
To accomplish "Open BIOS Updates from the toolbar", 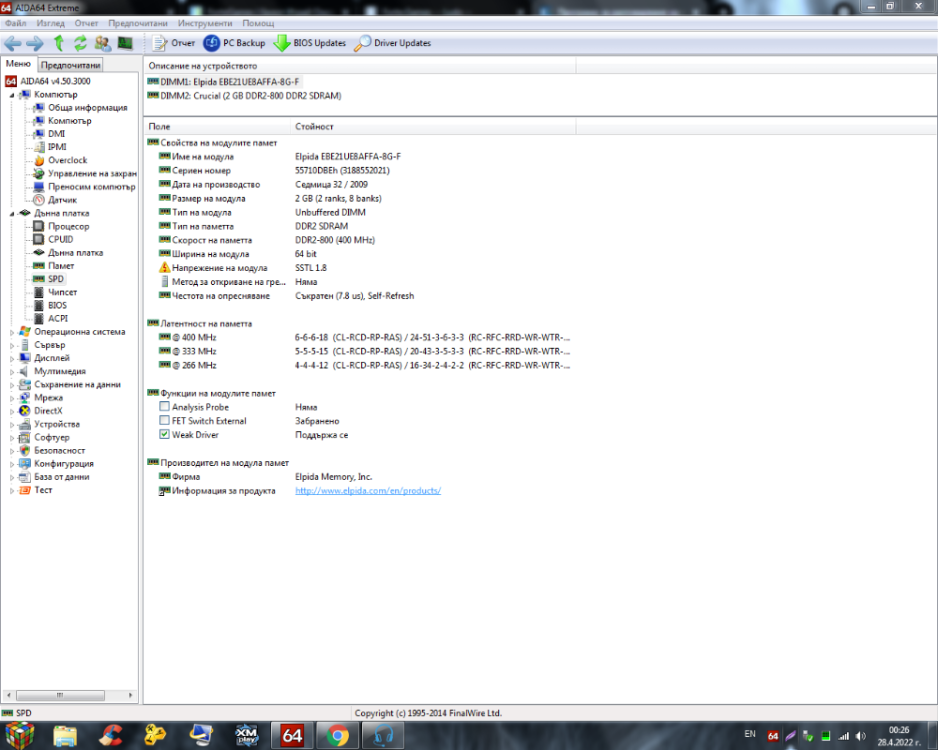I will [x=310, y=43].
